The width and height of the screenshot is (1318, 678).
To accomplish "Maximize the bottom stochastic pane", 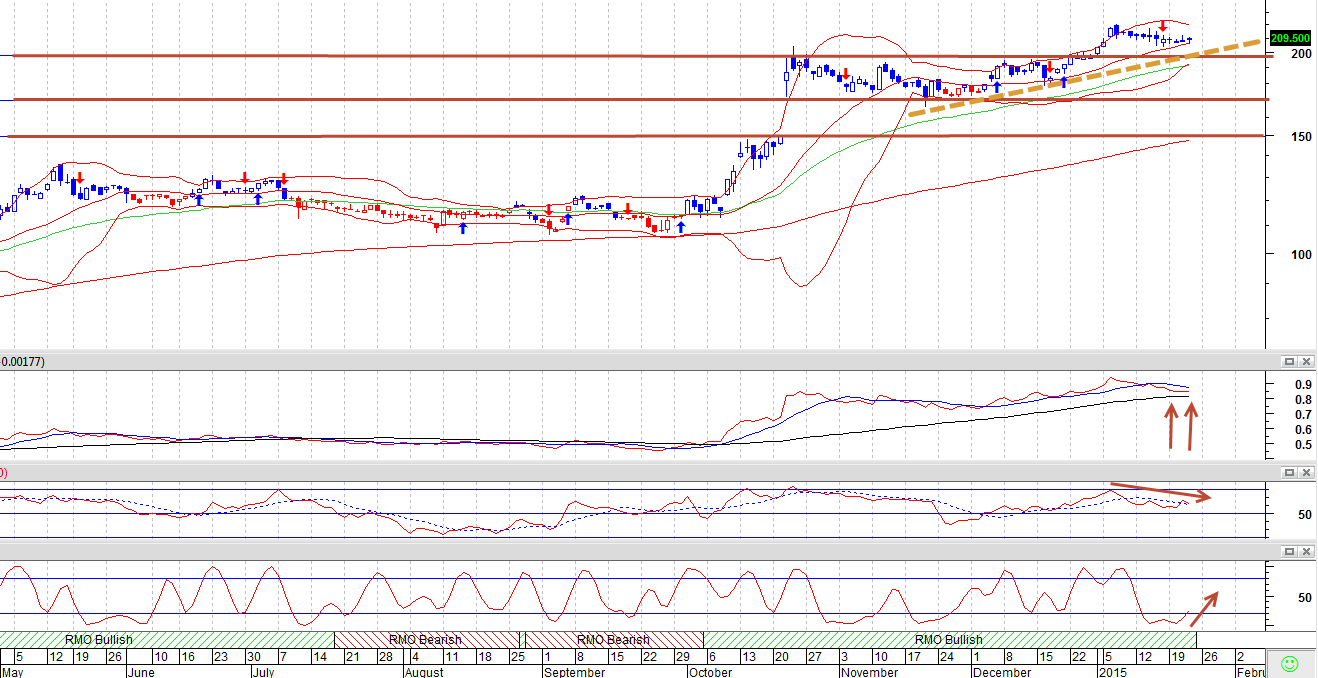I will pyautogui.click(x=1289, y=551).
